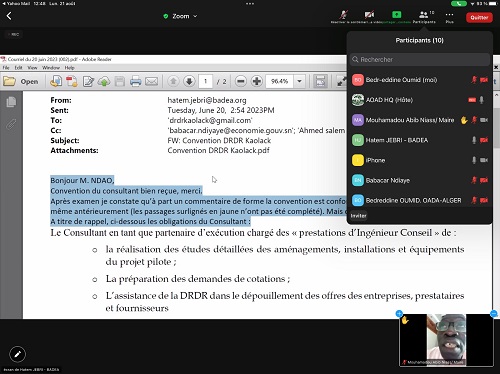Click the 96.4% zoom level field
This screenshot has height=374, width=500.
click(279, 81)
